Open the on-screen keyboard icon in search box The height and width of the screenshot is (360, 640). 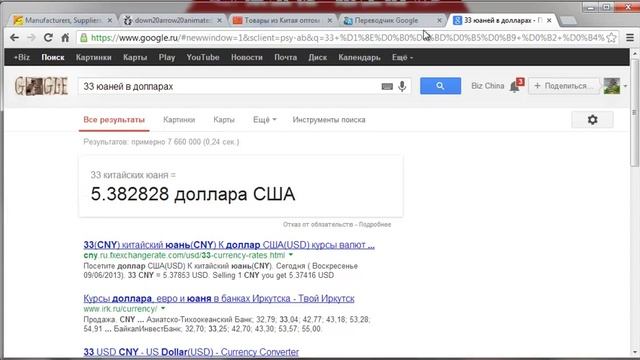pyautogui.click(x=387, y=87)
